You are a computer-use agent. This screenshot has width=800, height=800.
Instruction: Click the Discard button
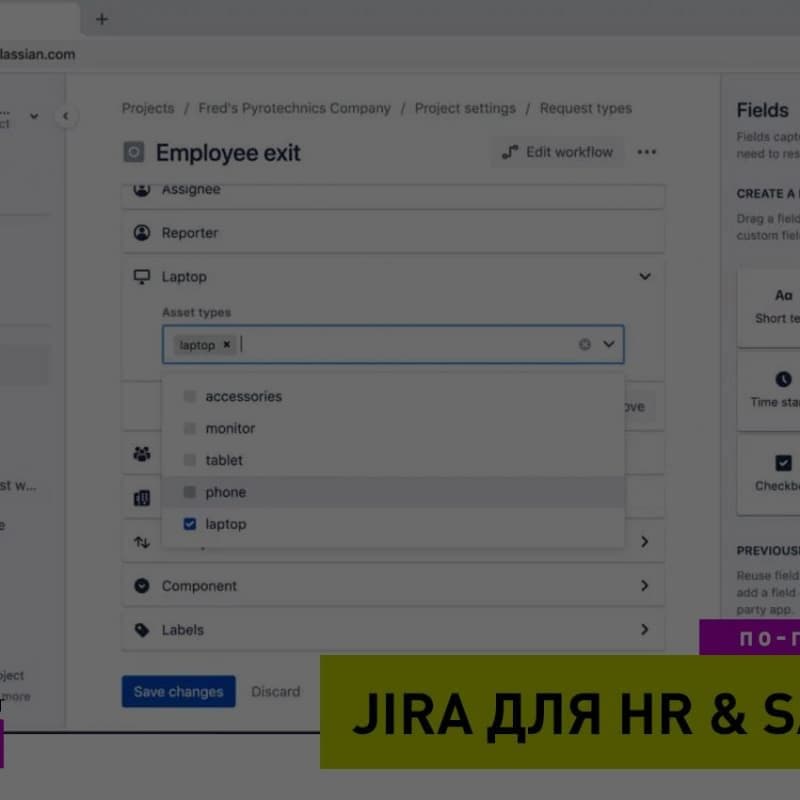276,691
